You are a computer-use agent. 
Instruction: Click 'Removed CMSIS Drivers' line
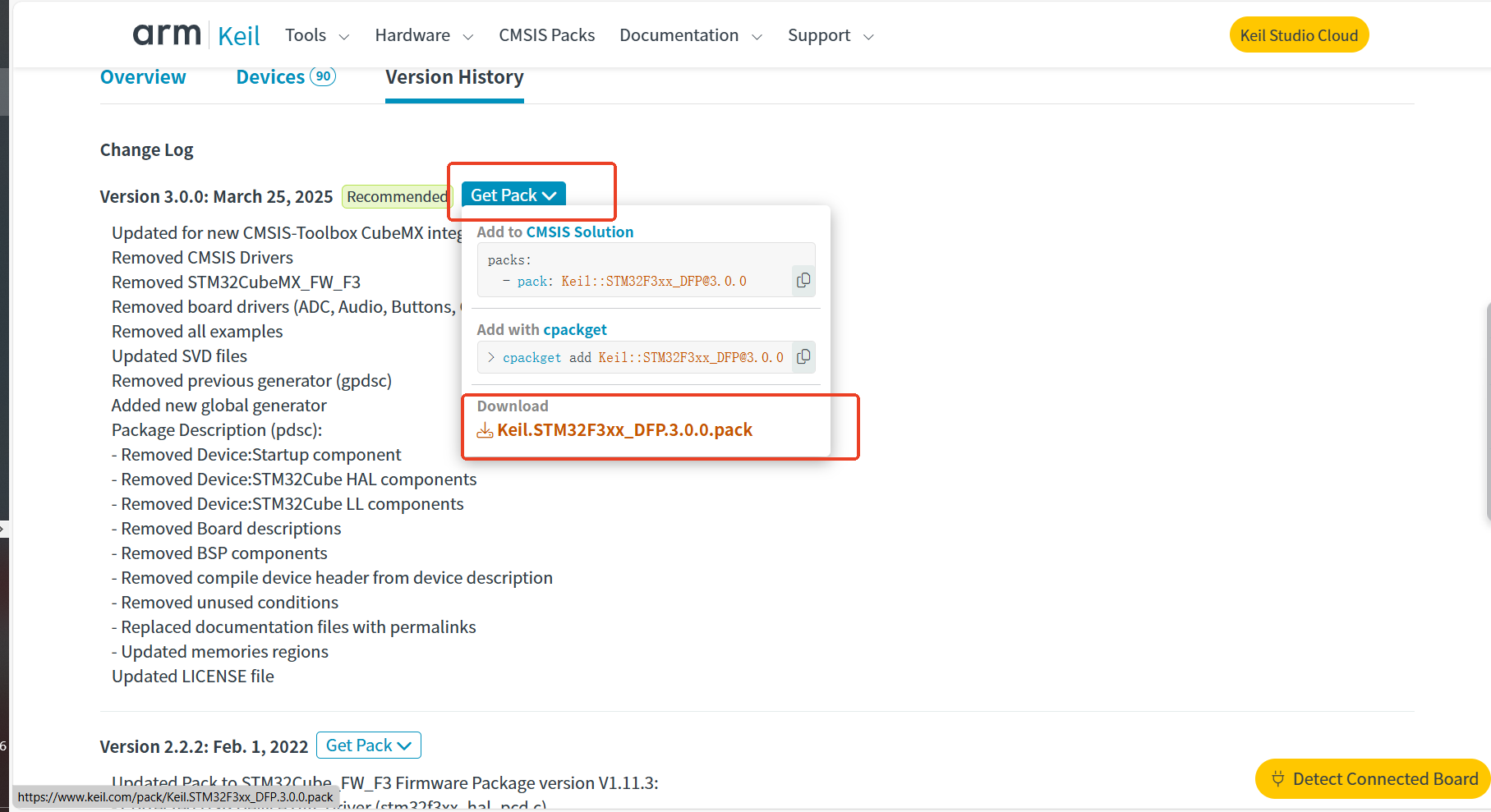202,258
